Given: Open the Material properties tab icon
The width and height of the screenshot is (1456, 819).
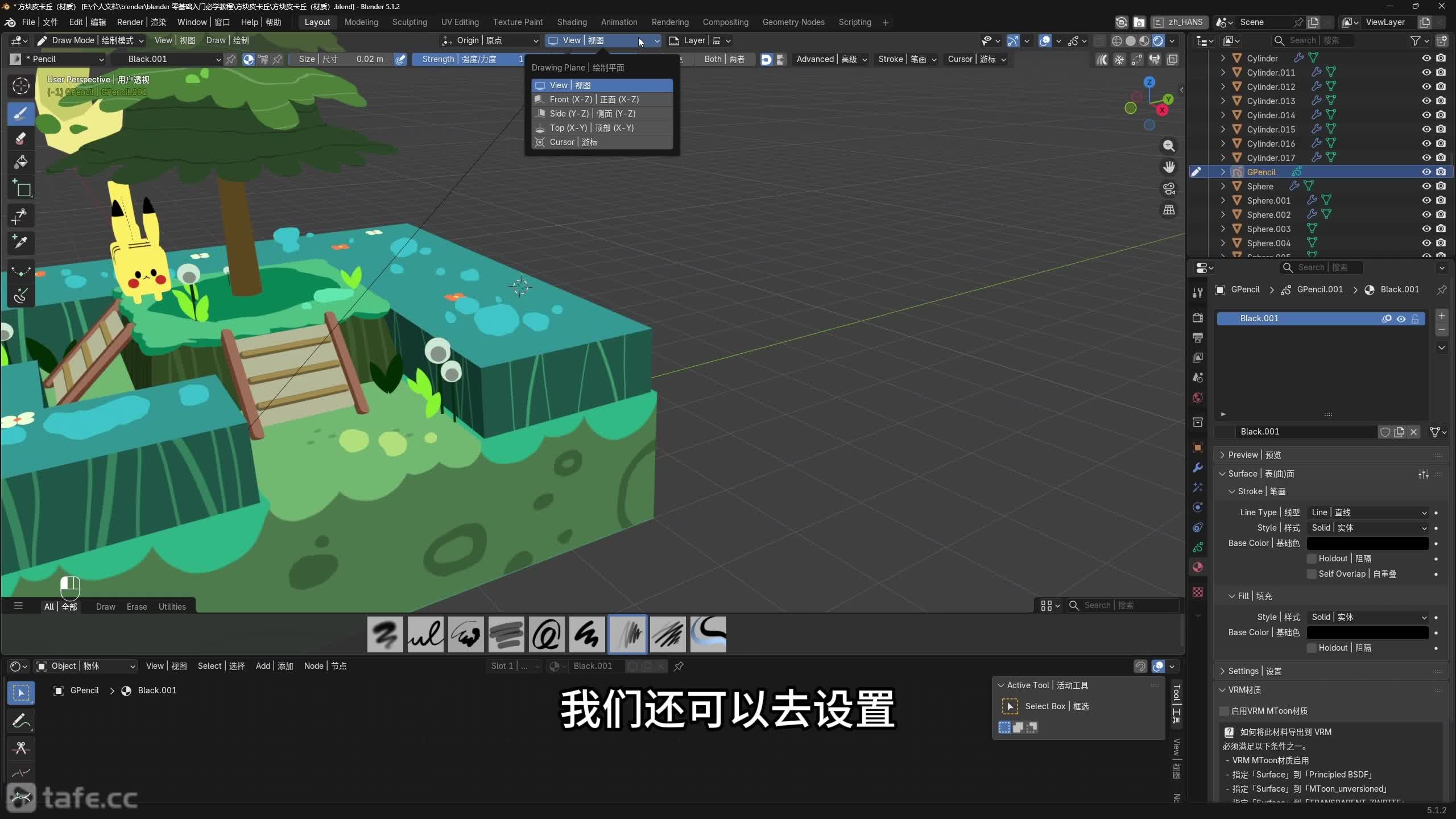Looking at the screenshot, I should pos(1198,567).
